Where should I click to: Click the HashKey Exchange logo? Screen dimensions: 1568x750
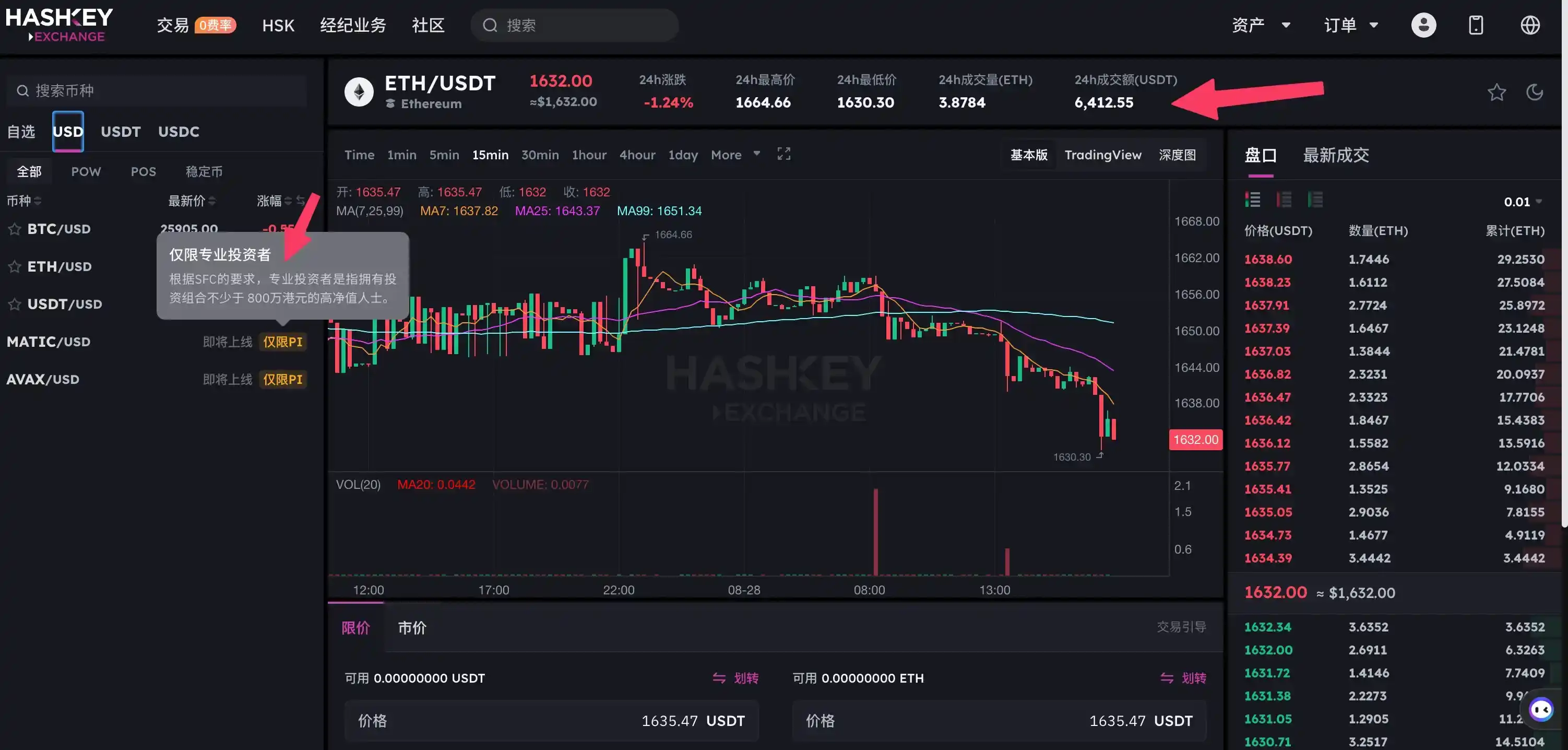pyautogui.click(x=59, y=25)
